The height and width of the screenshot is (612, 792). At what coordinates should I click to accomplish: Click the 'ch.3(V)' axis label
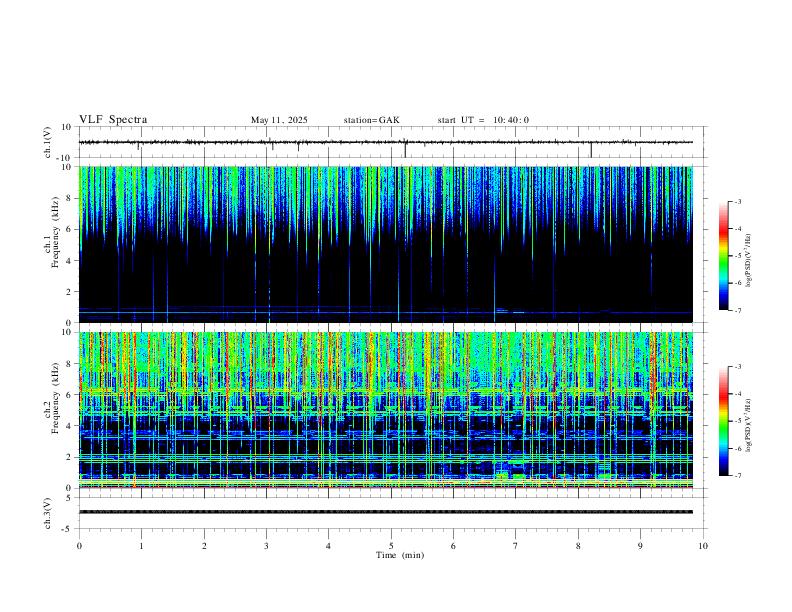pos(48,513)
